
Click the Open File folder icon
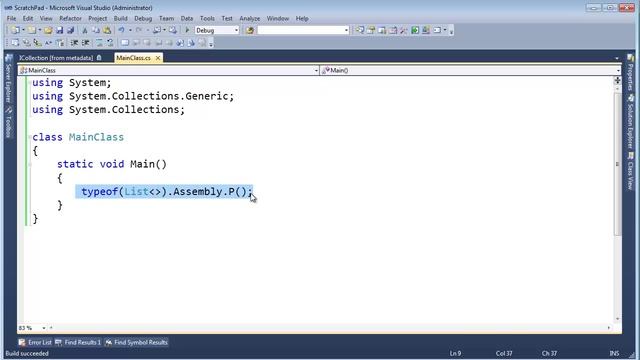click(48, 30)
